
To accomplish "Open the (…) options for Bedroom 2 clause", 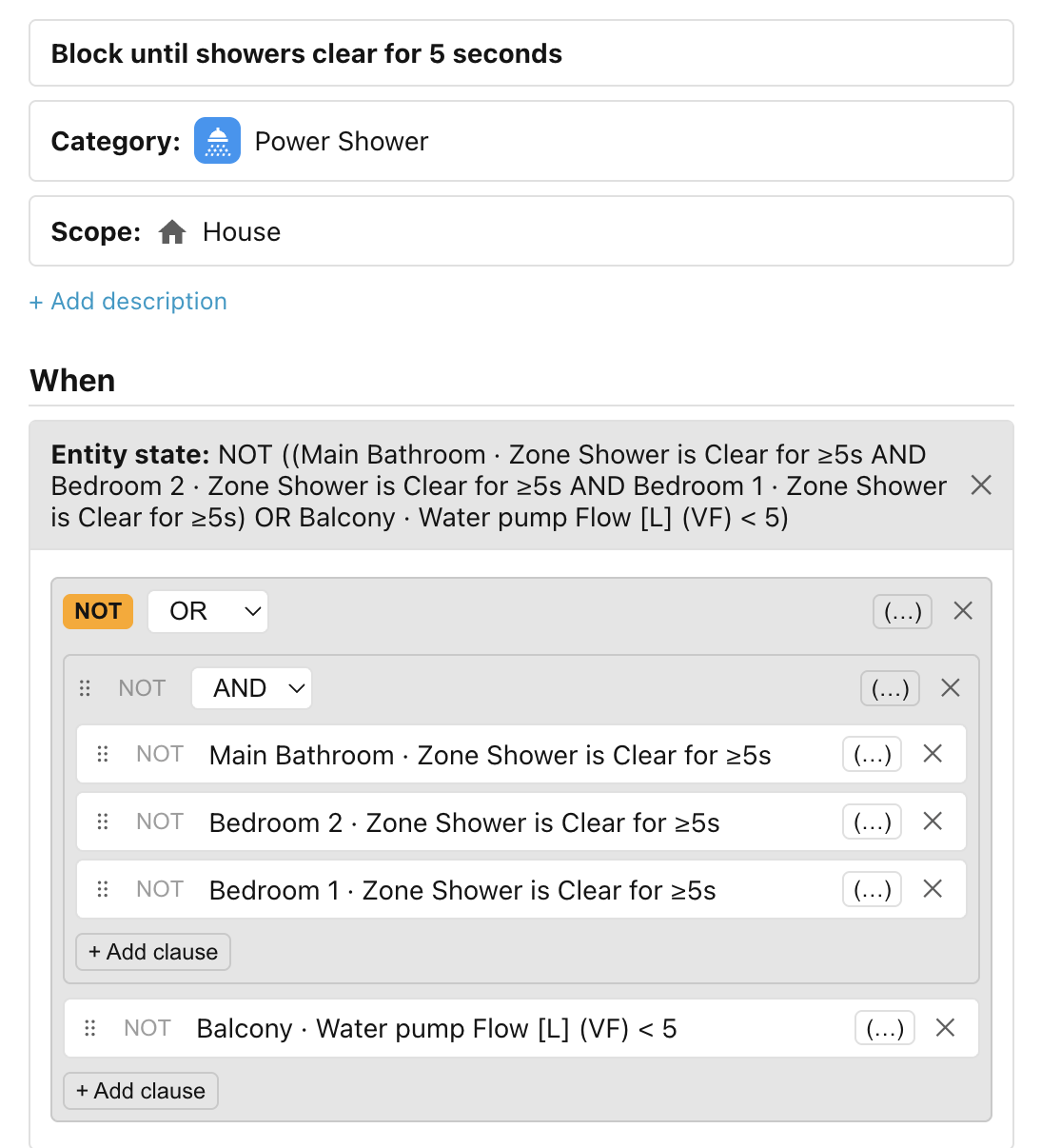I will click(872, 822).
